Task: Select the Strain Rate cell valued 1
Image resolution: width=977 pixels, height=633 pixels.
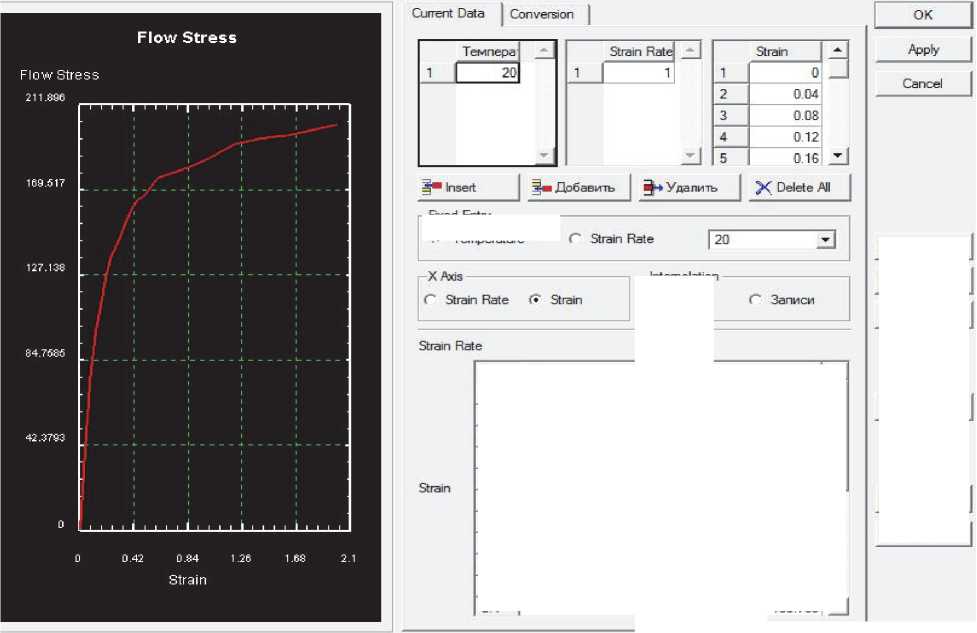Action: coord(639,73)
